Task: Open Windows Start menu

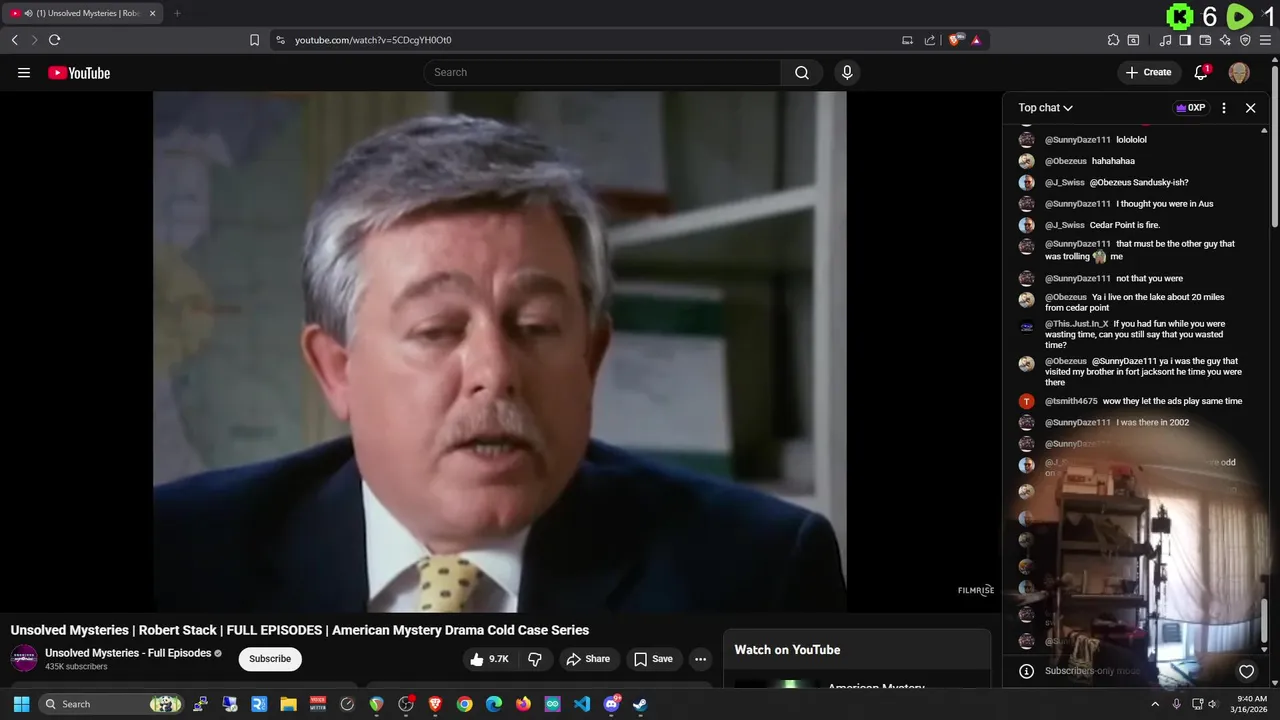Action: click(x=21, y=704)
